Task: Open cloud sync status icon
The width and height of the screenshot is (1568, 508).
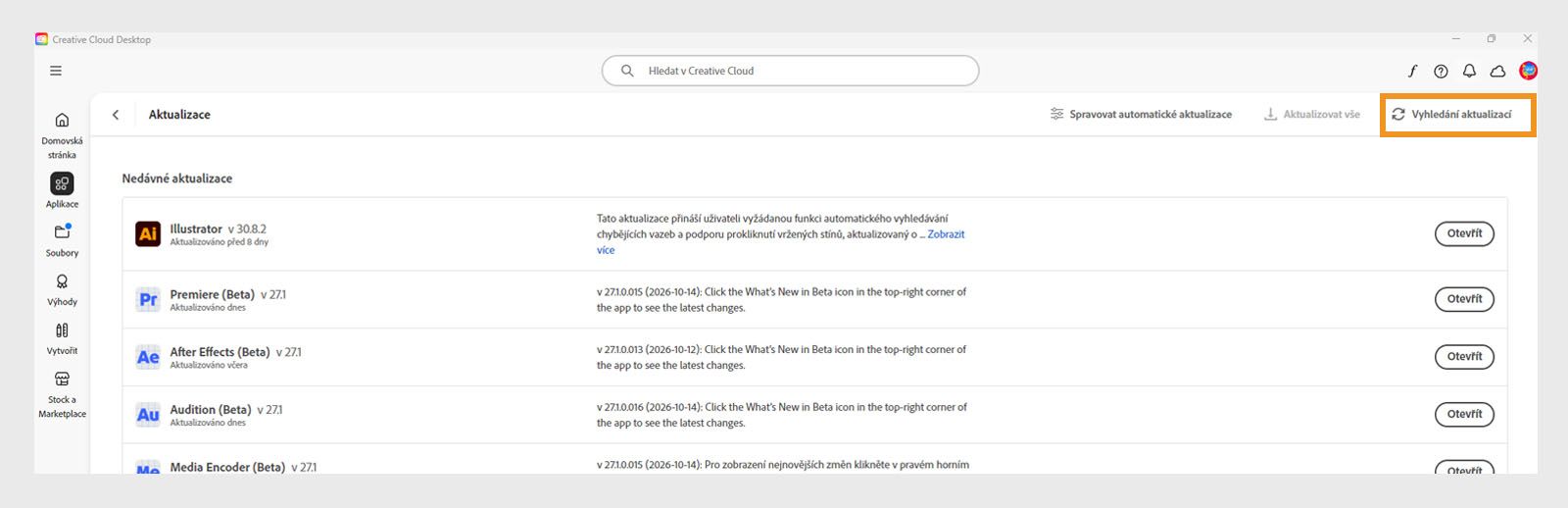Action: click(1497, 71)
